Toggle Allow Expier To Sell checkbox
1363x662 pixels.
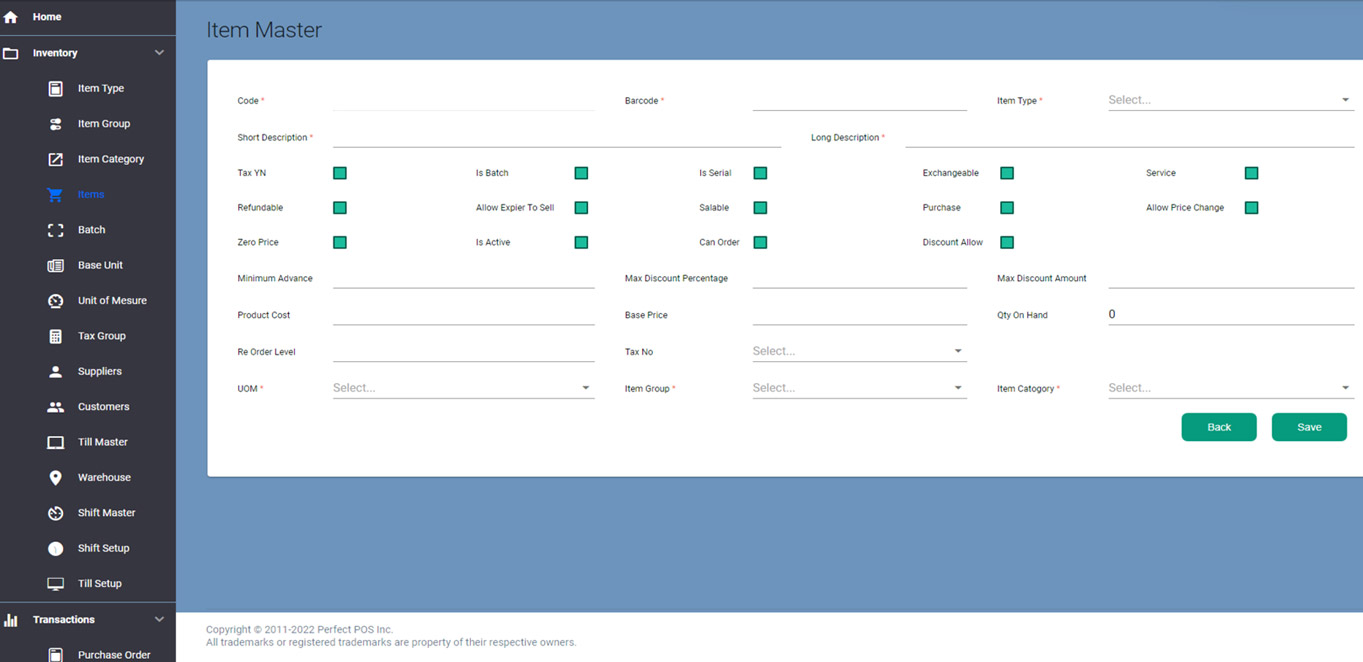tap(581, 208)
